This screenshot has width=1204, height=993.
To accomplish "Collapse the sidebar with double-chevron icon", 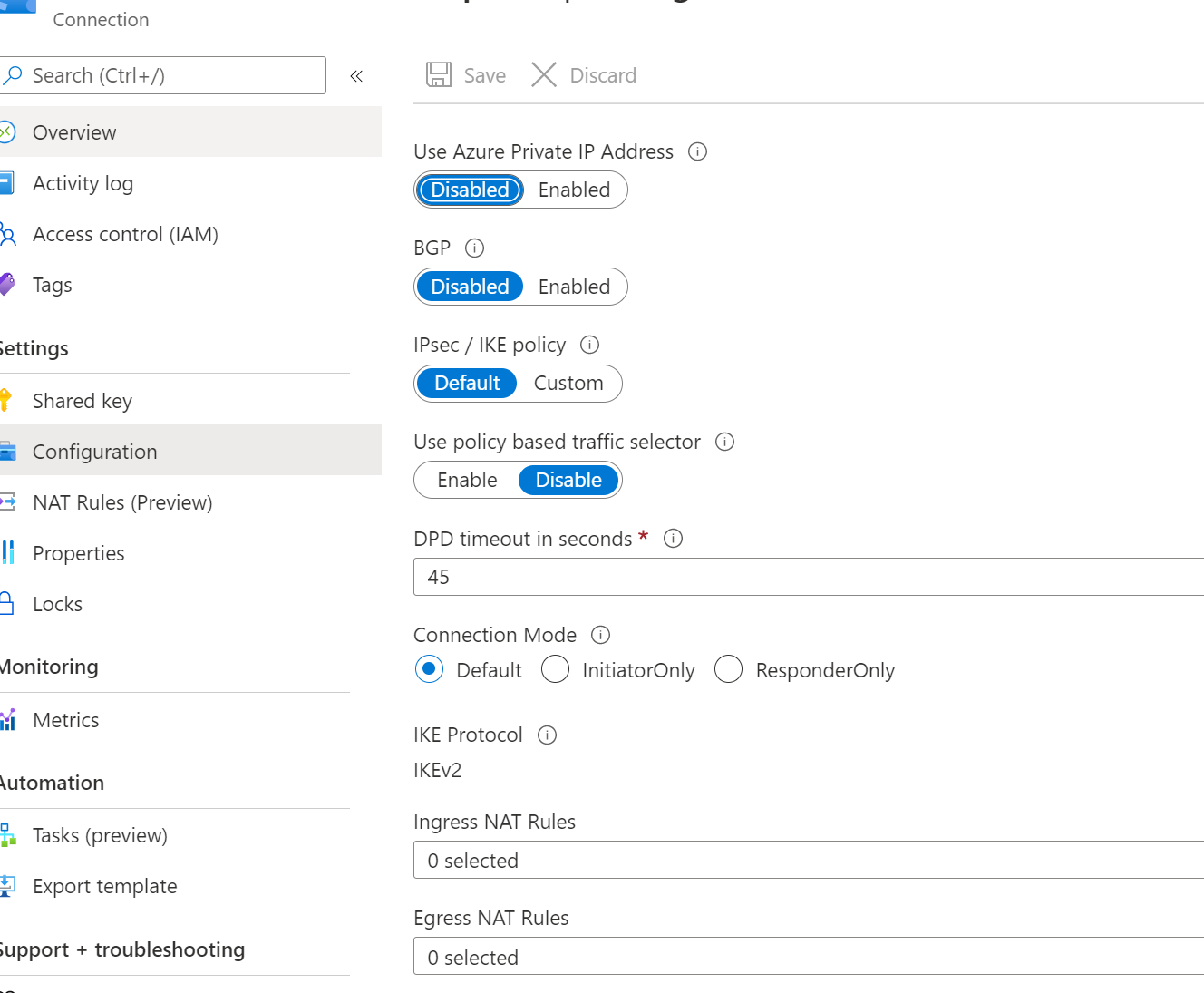I will pyautogui.click(x=356, y=76).
